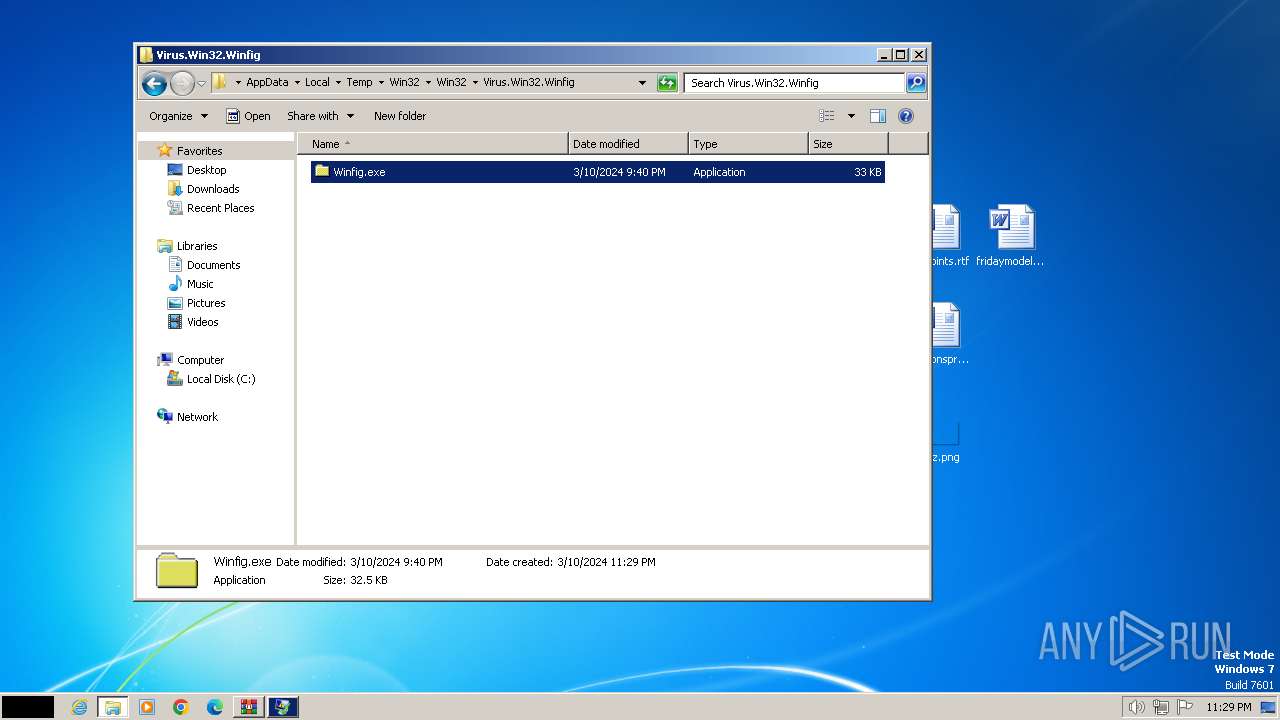Open Desktop in the navigation pane
The image size is (1280, 720).
pyautogui.click(x=206, y=170)
